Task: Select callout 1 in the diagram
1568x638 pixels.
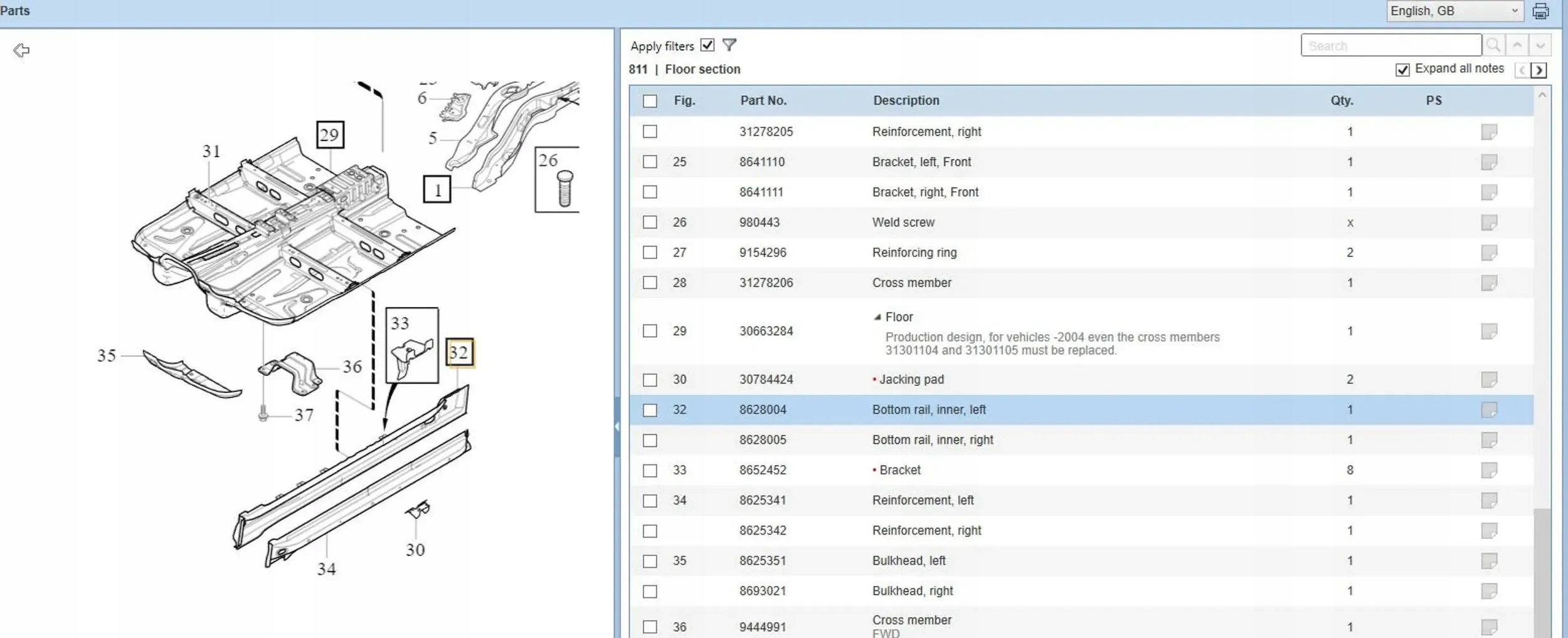Action: pyautogui.click(x=437, y=189)
